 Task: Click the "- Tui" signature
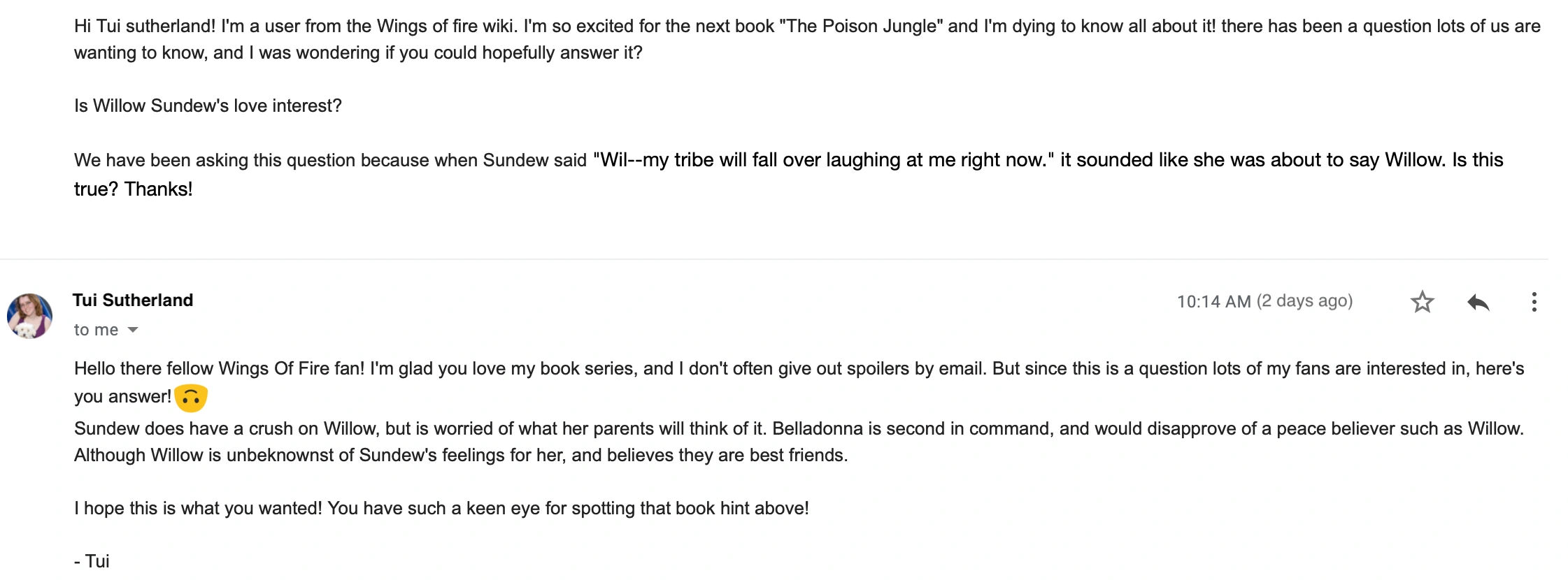click(x=92, y=561)
